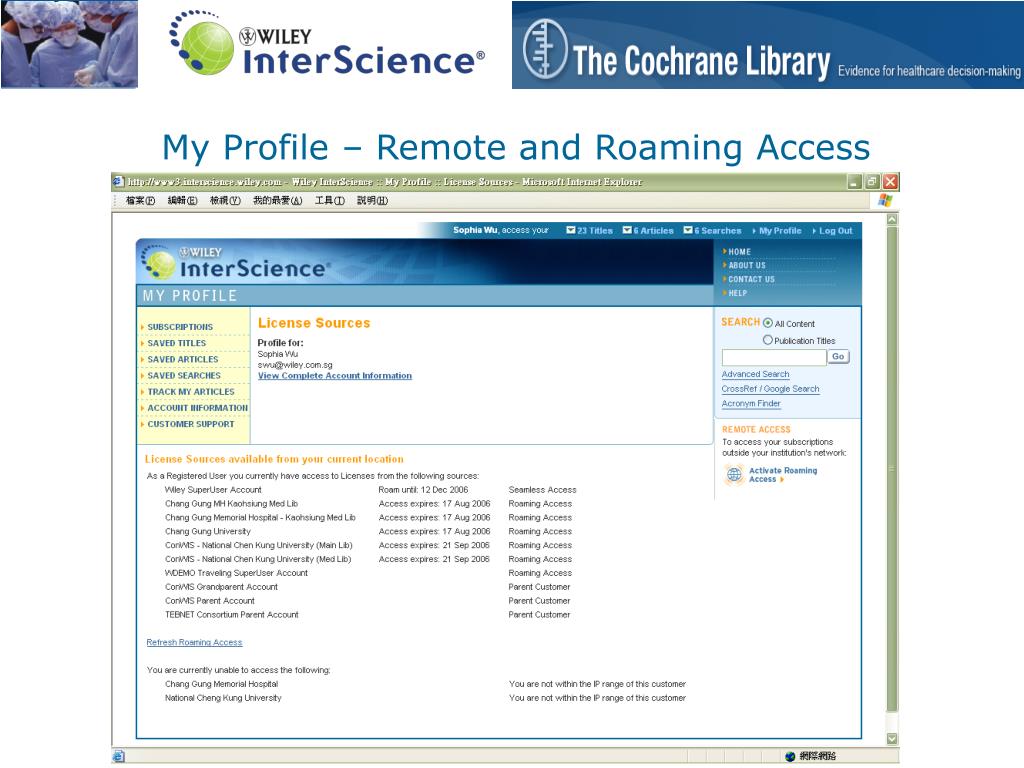Image resolution: width=1024 pixels, height=768 pixels.
Task: Click the status bar page icon at bottom left
Action: click(x=118, y=756)
